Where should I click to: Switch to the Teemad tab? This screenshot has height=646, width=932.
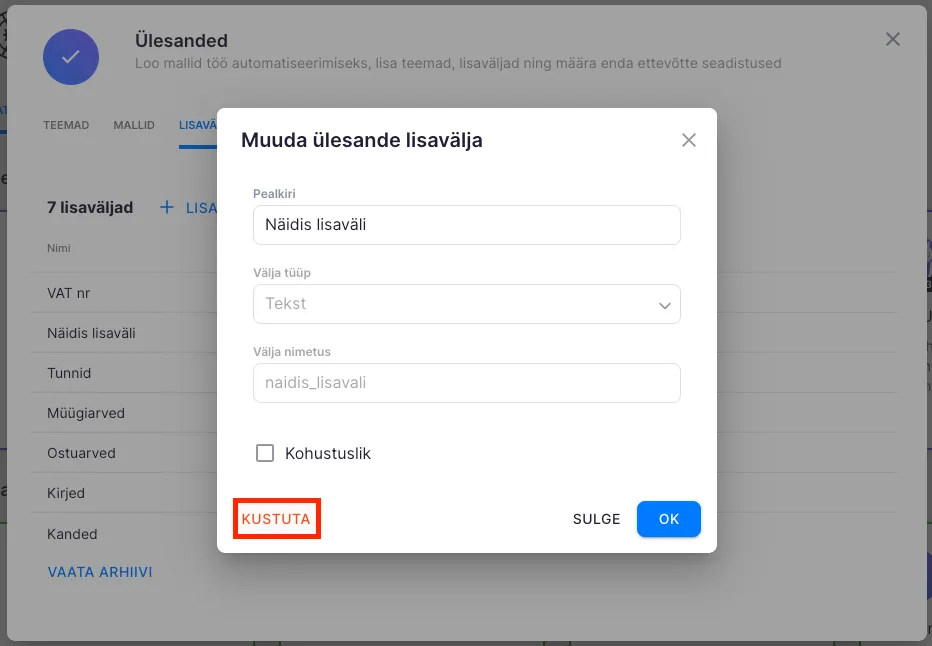(x=66, y=125)
